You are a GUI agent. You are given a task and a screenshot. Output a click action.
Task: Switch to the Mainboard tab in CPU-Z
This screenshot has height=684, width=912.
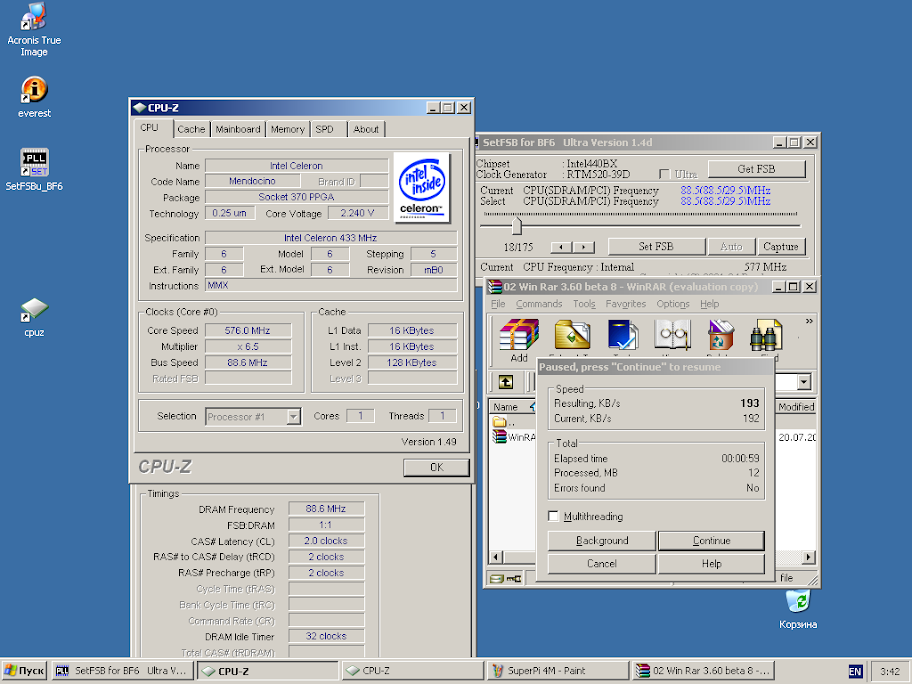pos(238,129)
